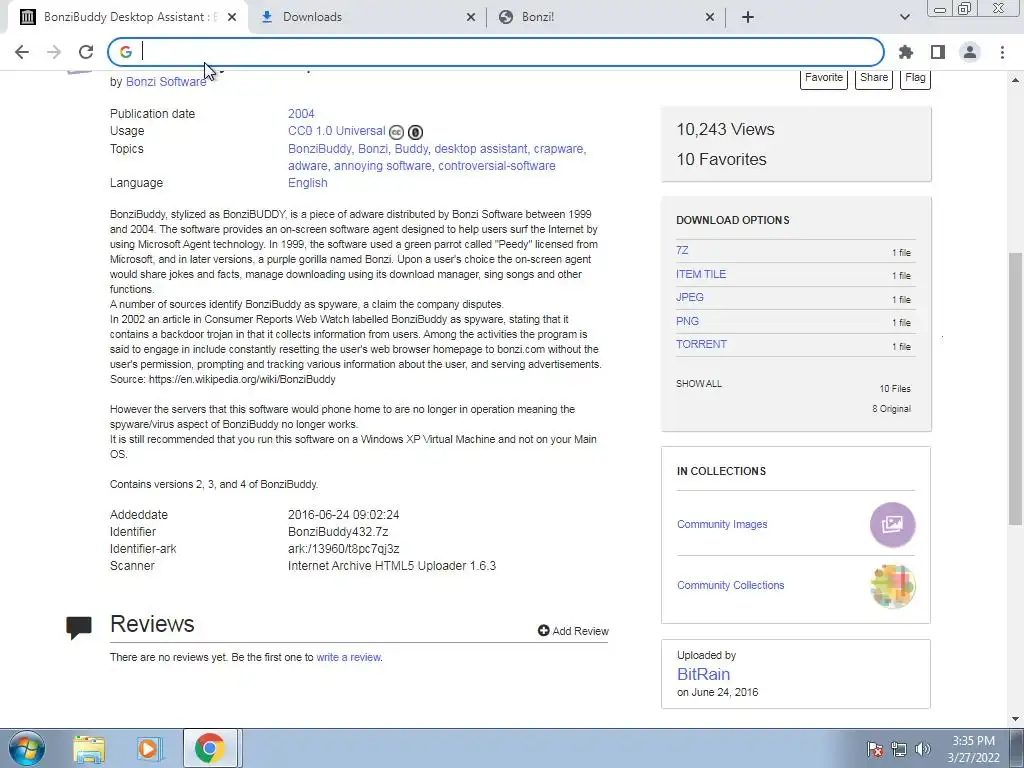Open the controversial-software topic link
The height and width of the screenshot is (768, 1024).
point(496,166)
